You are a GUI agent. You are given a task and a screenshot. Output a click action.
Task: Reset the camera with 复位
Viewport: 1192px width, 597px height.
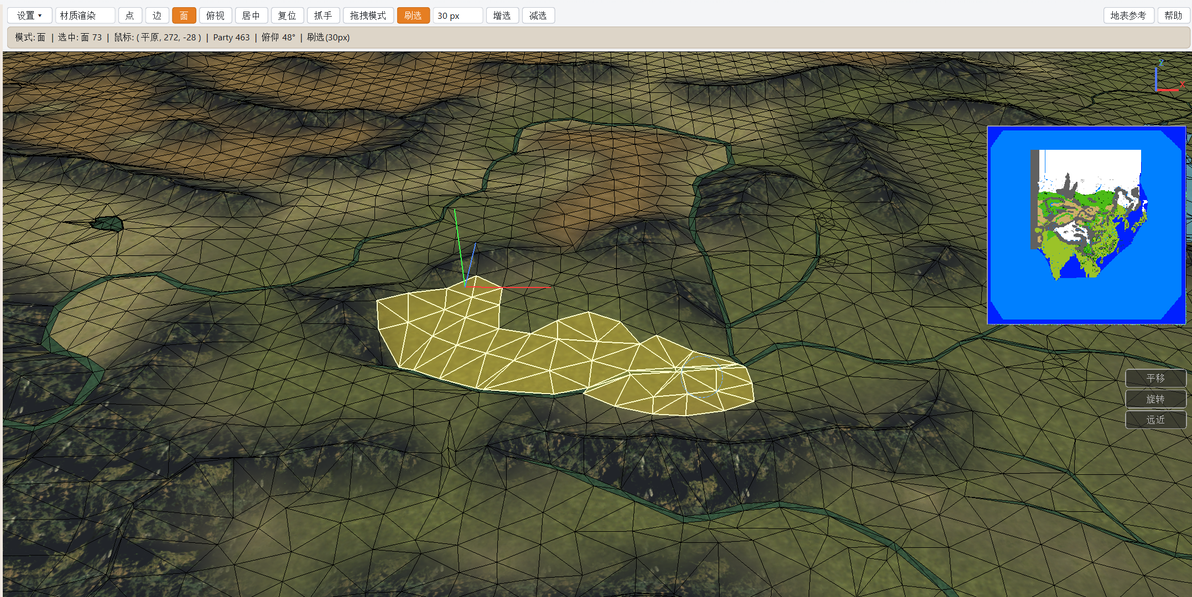point(287,15)
